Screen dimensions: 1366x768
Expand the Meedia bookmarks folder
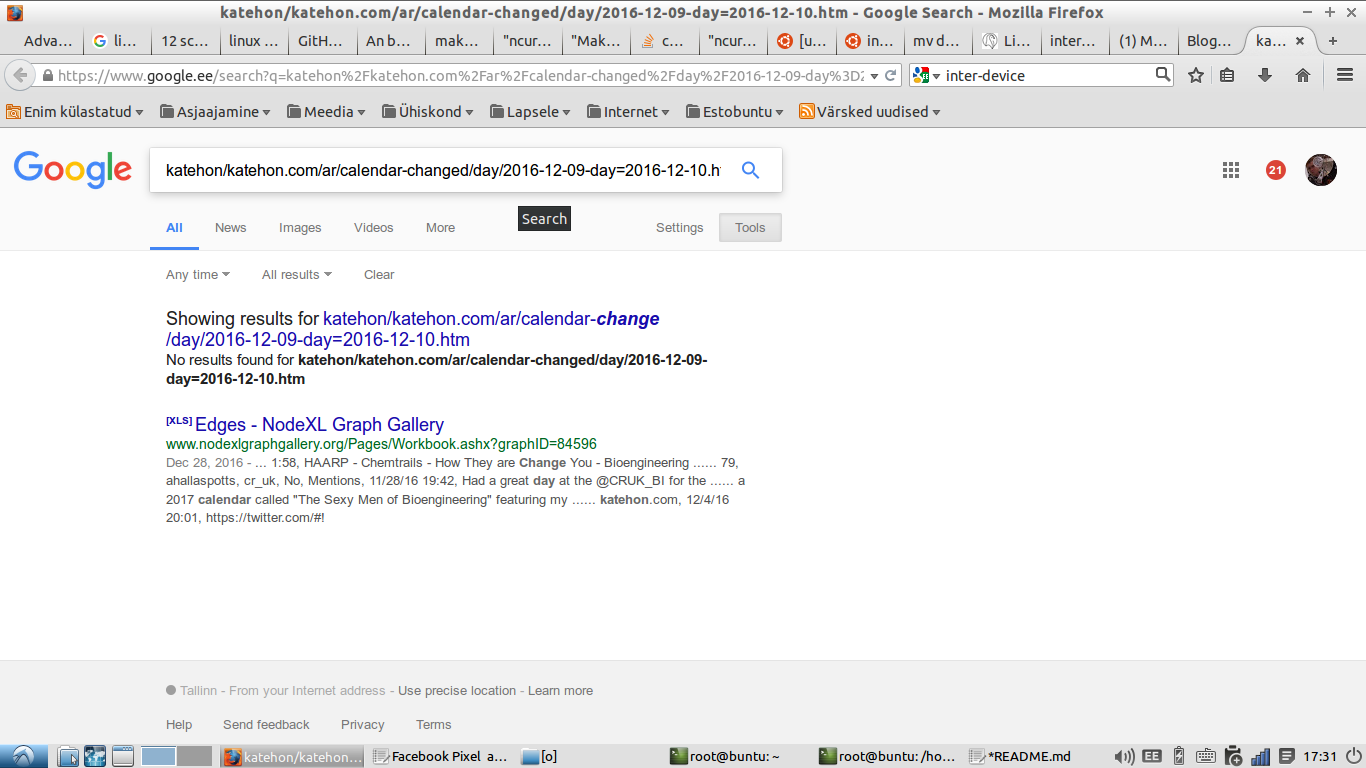coord(326,112)
